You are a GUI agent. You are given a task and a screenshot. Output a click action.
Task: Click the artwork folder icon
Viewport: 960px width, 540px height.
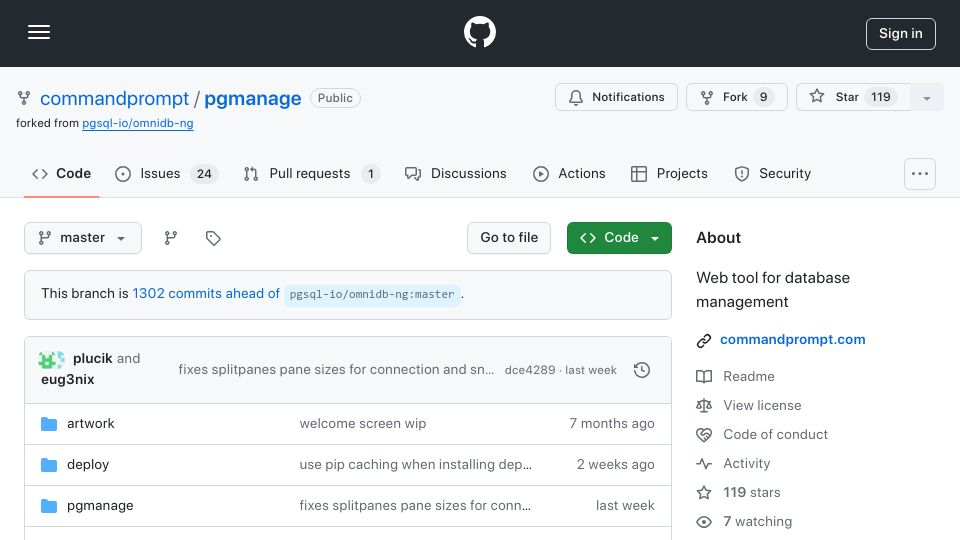[49, 424]
